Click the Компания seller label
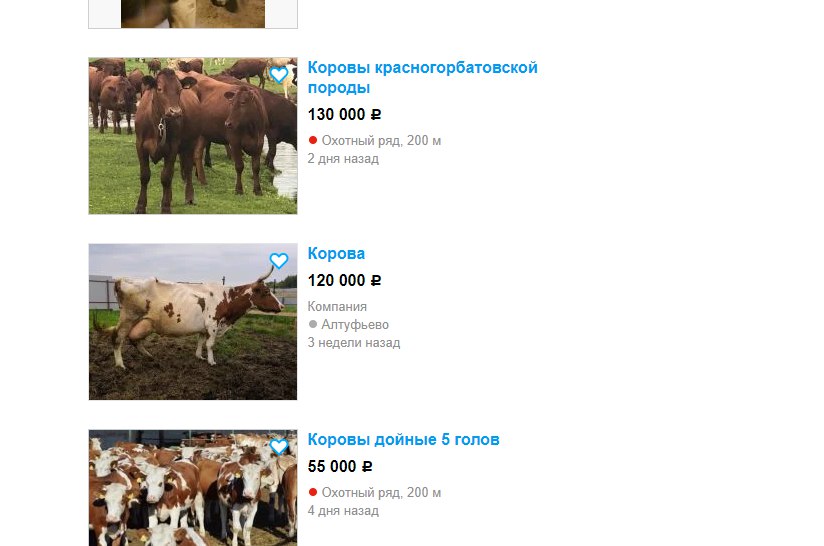The image size is (824, 546). coord(337,306)
